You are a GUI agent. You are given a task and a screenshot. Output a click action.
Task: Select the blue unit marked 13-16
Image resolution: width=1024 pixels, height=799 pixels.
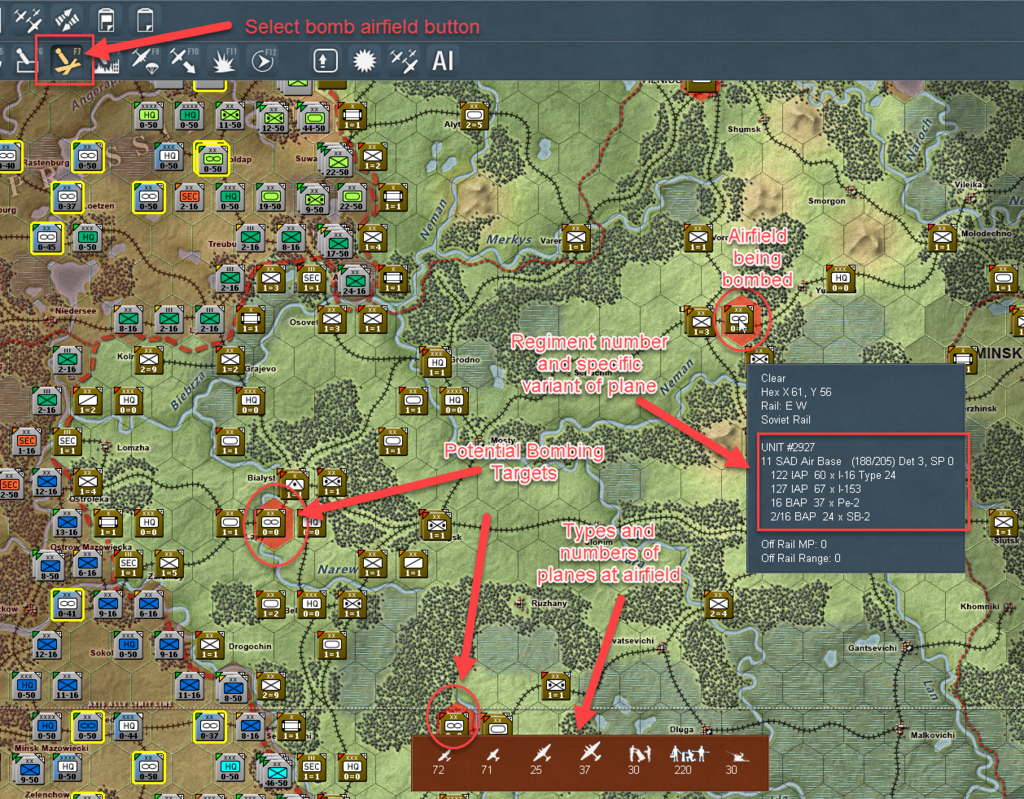point(67,523)
